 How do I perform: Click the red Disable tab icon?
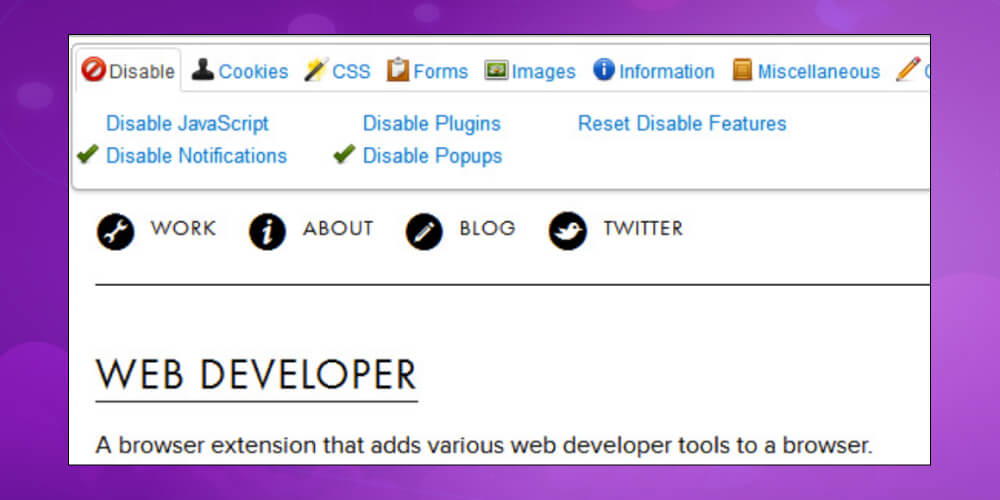tap(93, 70)
